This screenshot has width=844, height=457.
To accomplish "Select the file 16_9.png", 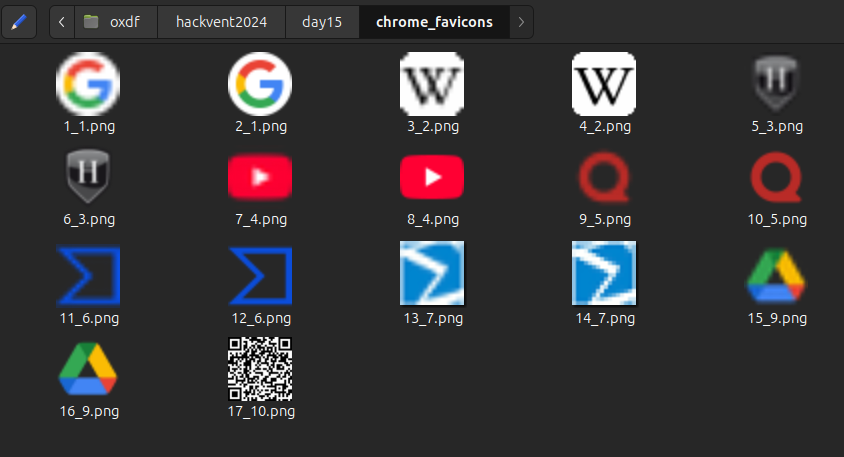I will click(88, 368).
